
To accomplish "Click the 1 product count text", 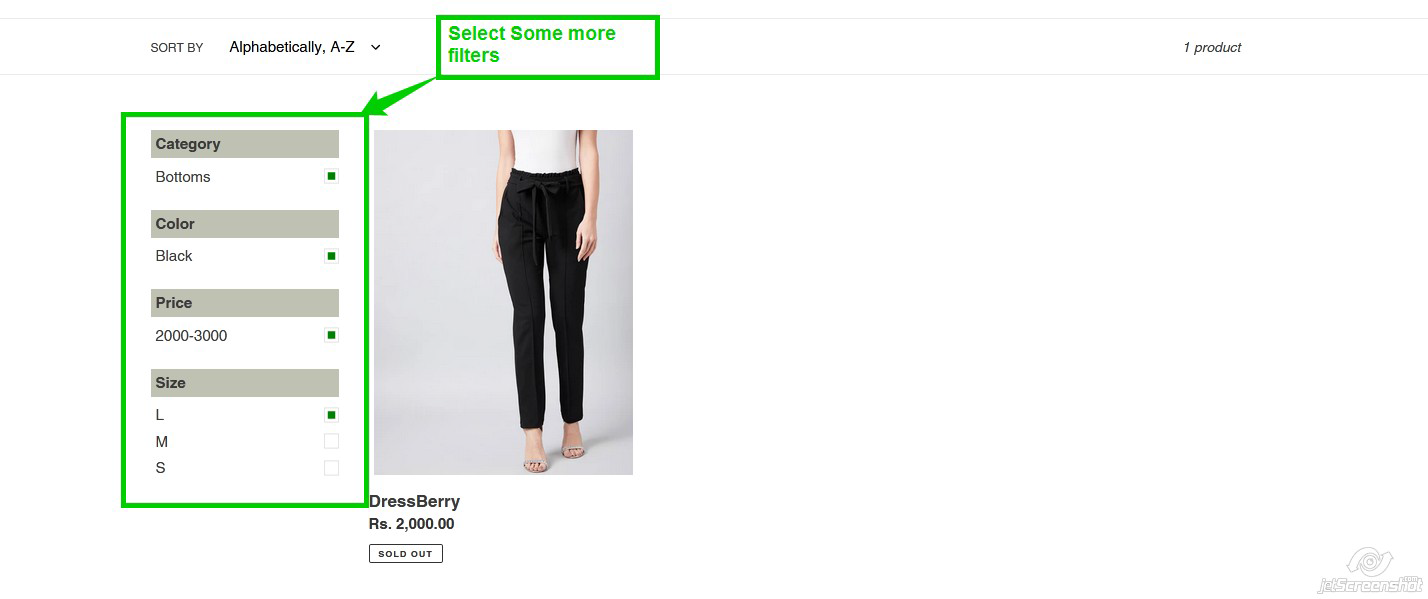I will 1211,47.
